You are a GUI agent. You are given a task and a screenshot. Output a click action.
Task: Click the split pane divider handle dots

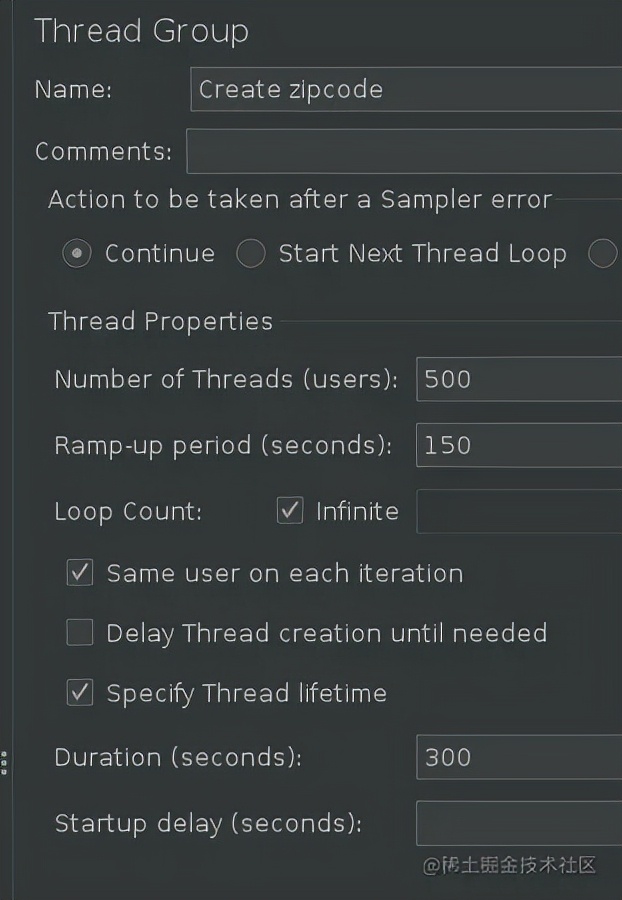pos(4,762)
